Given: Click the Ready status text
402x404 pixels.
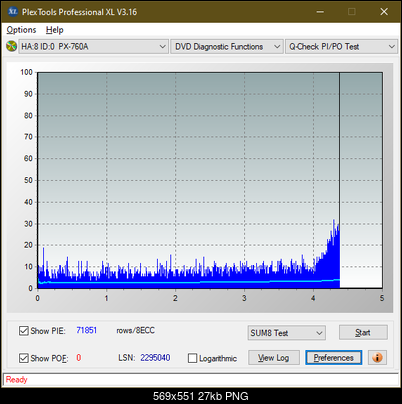Looking at the screenshot, I should coord(17,379).
